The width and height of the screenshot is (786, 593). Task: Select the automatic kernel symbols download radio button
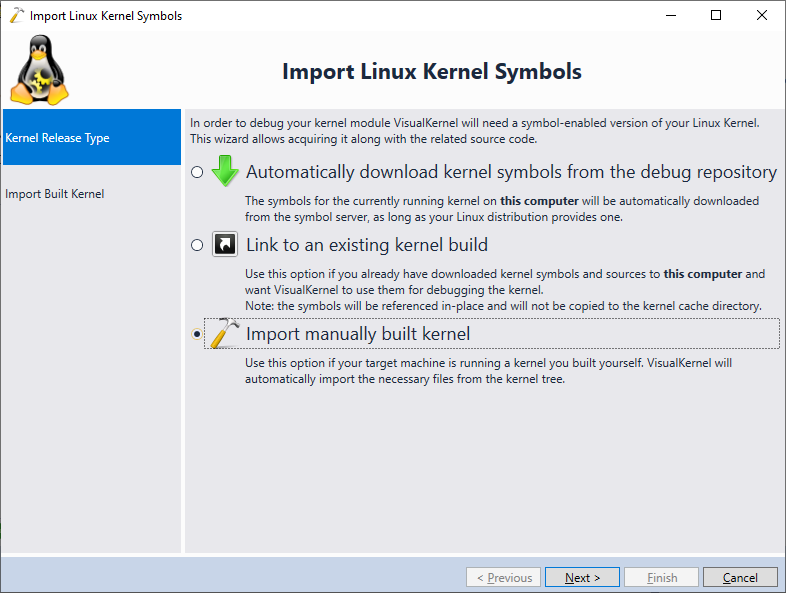click(x=197, y=172)
